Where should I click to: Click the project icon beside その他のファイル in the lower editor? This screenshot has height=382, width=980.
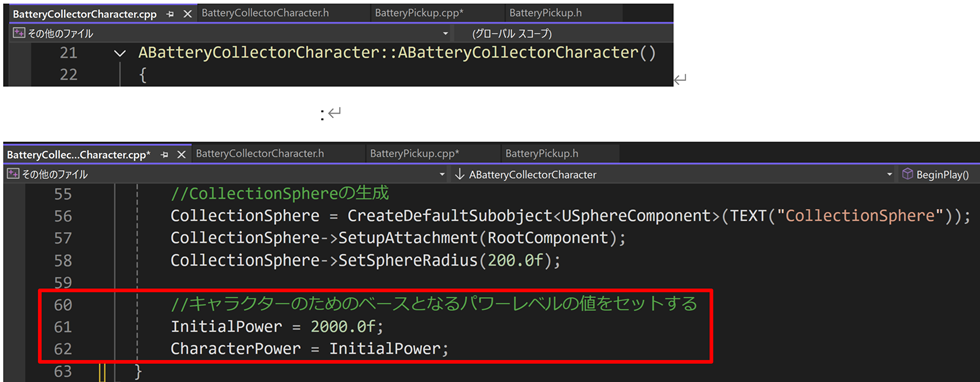point(12,174)
